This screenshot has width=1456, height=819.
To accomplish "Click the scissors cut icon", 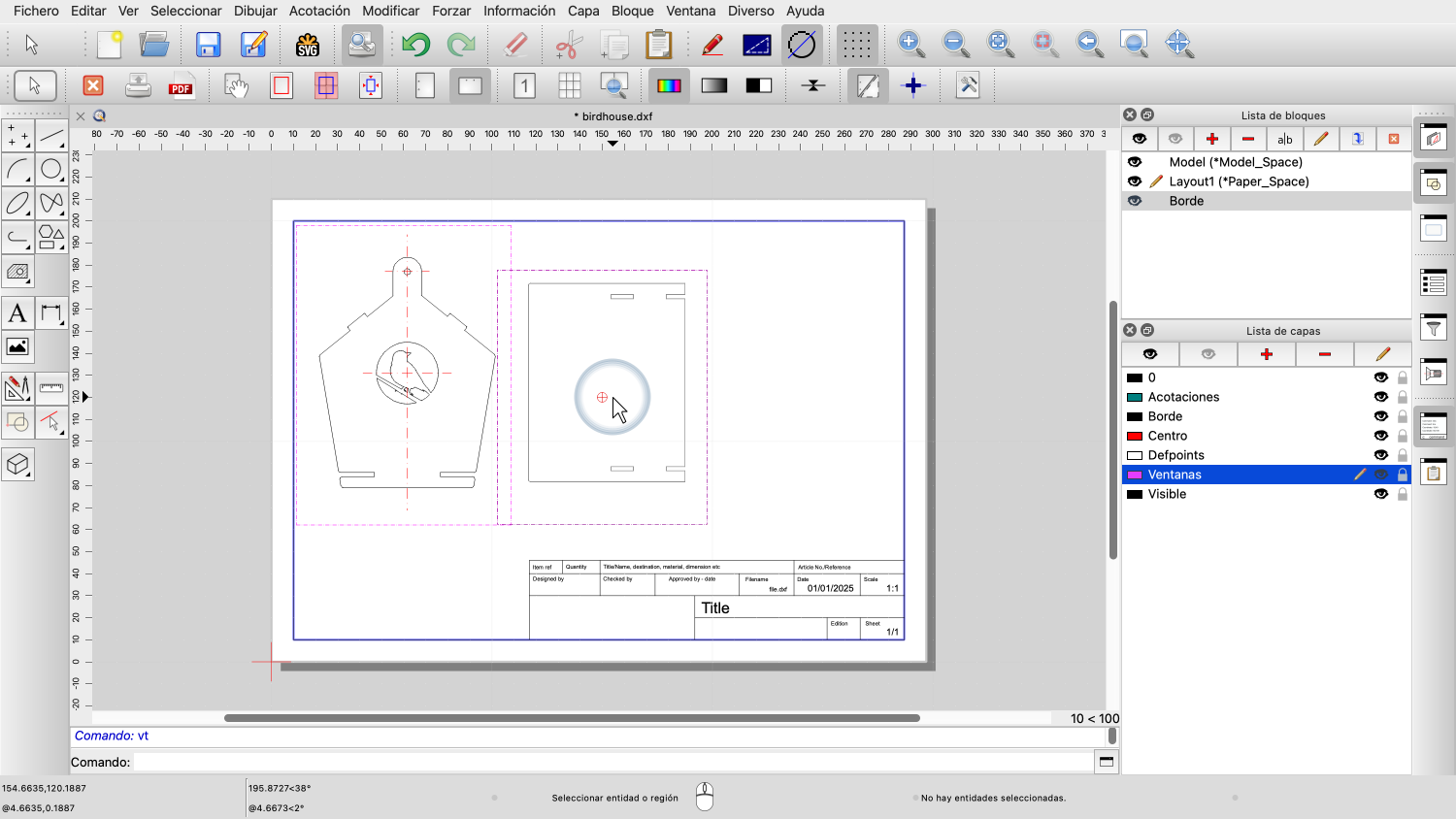I will 569,45.
